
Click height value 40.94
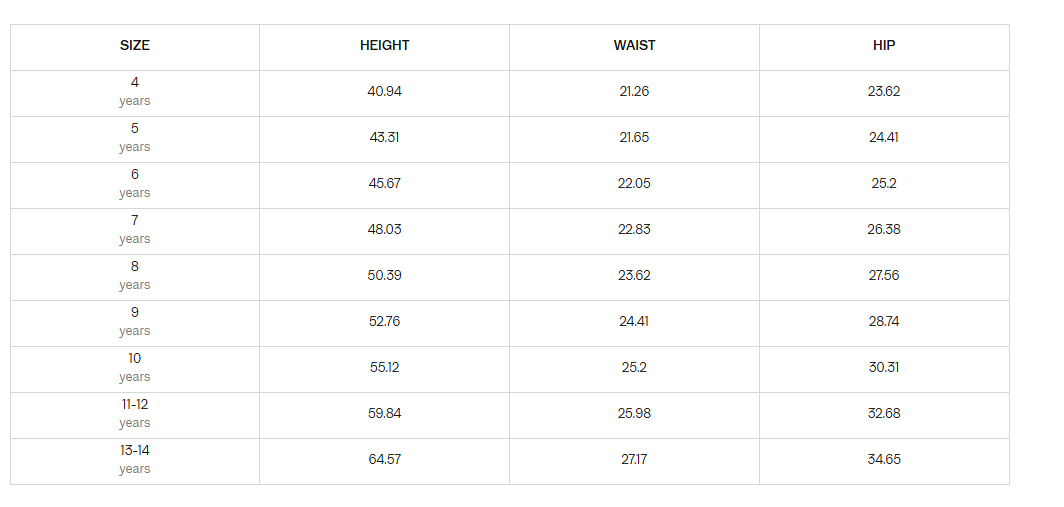coord(384,92)
